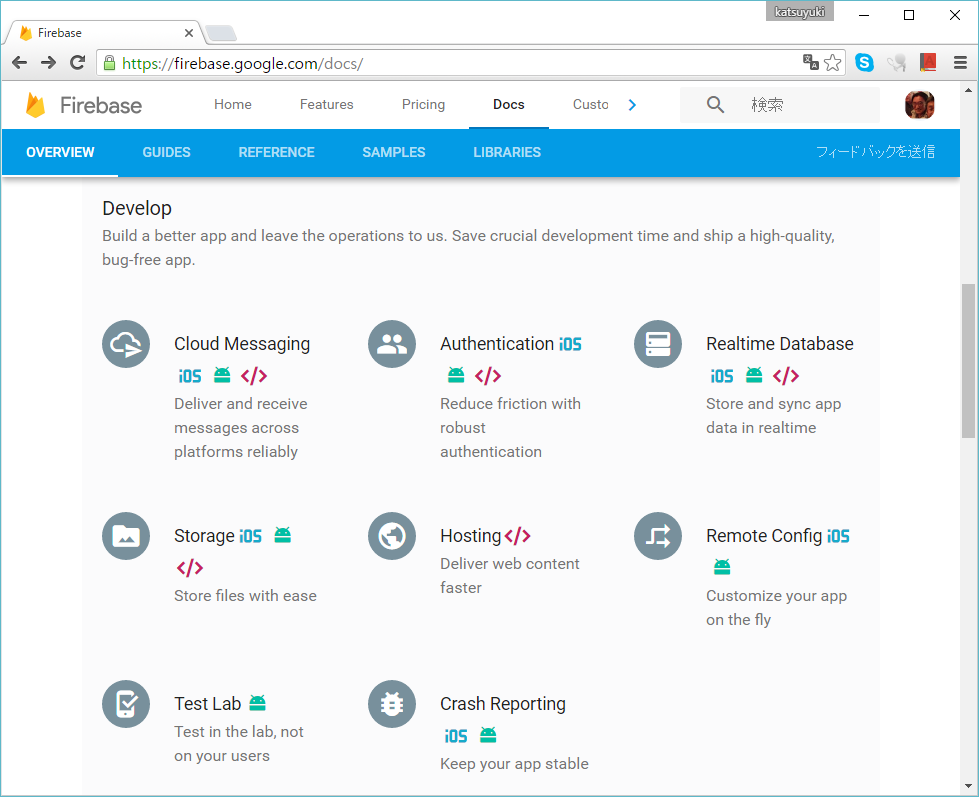
Task: Open the web docs for Cloud Messaging
Action: coord(254,376)
